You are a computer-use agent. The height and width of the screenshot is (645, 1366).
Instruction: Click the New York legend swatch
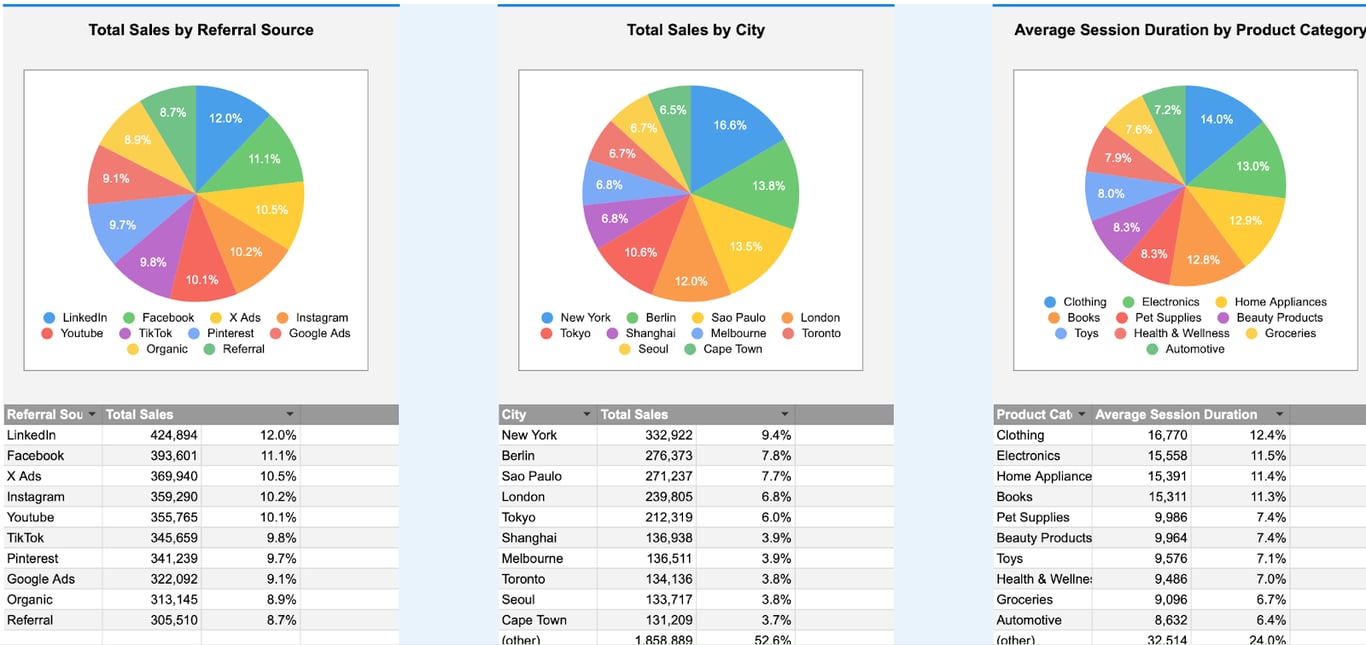click(547, 318)
